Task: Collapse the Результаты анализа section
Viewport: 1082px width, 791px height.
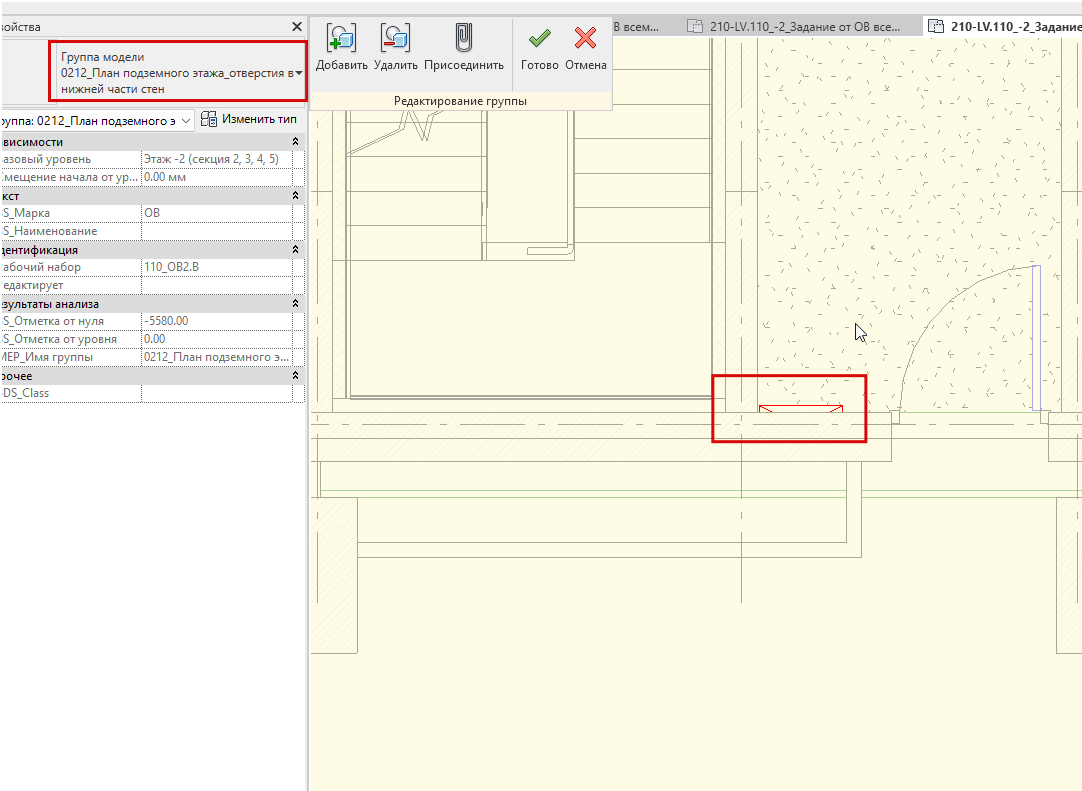Action: 295,304
